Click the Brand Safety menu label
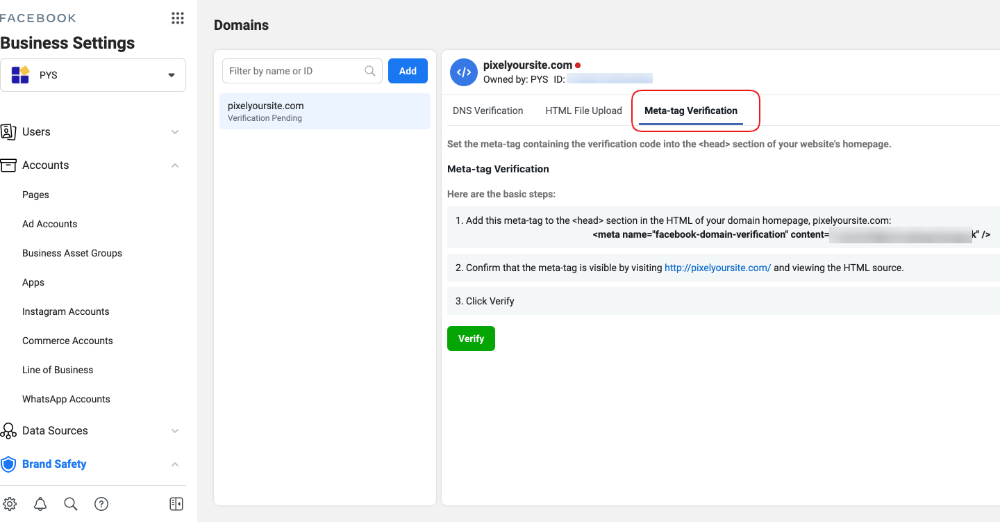The image size is (1000, 522). coord(54,464)
